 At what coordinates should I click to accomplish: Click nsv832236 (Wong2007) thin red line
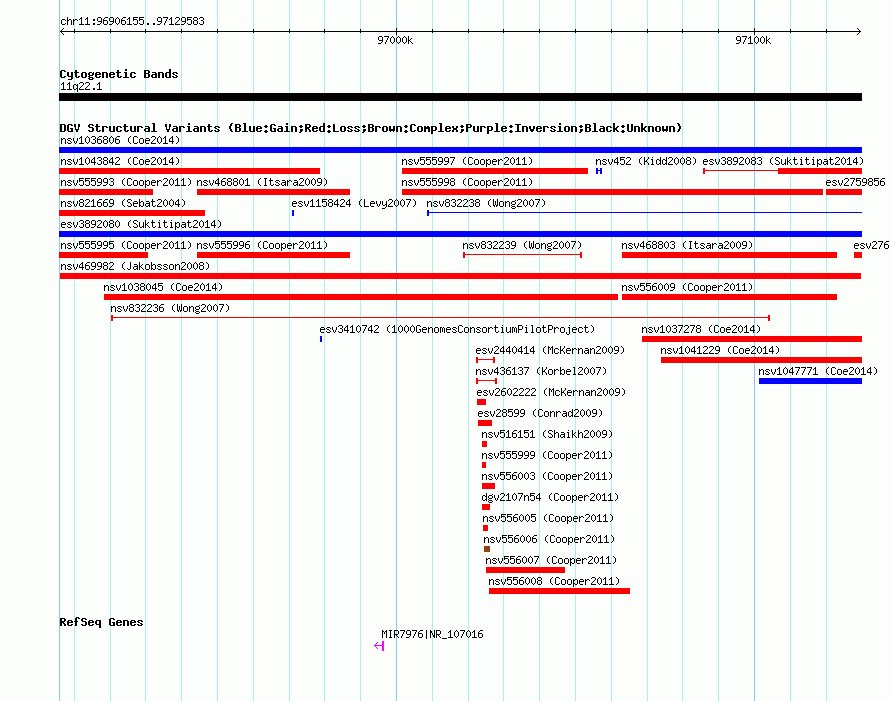tap(440, 318)
